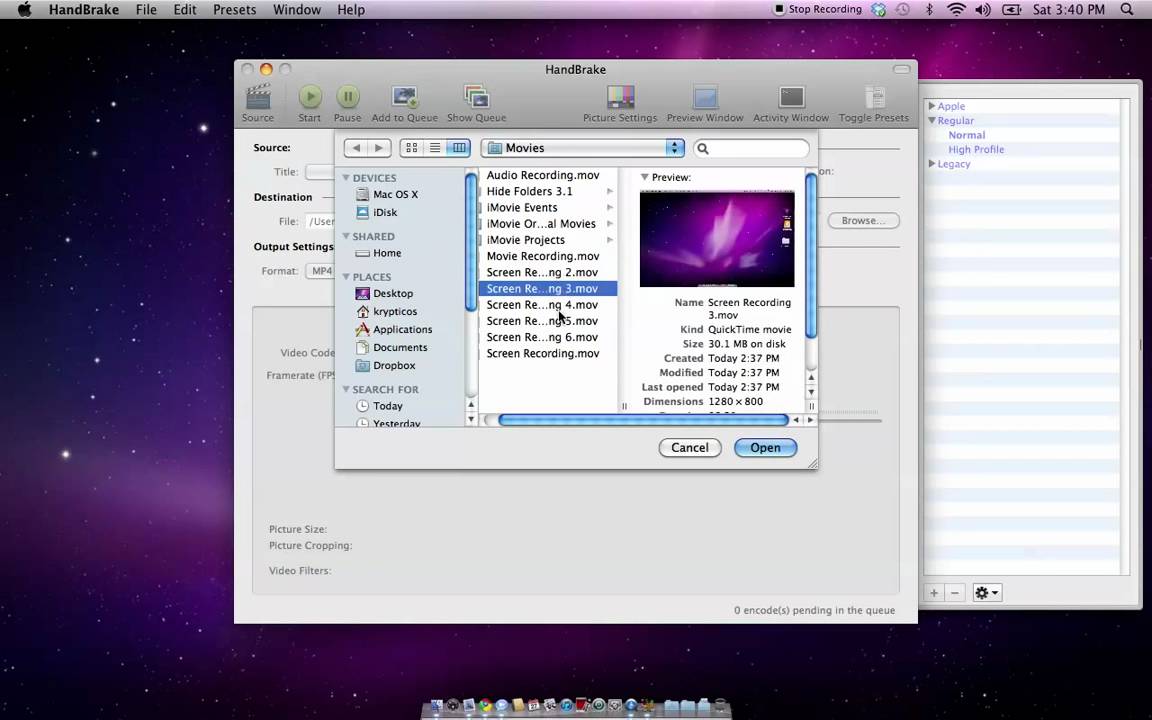
Task: Go back with the dialog back arrow
Action: 356,148
